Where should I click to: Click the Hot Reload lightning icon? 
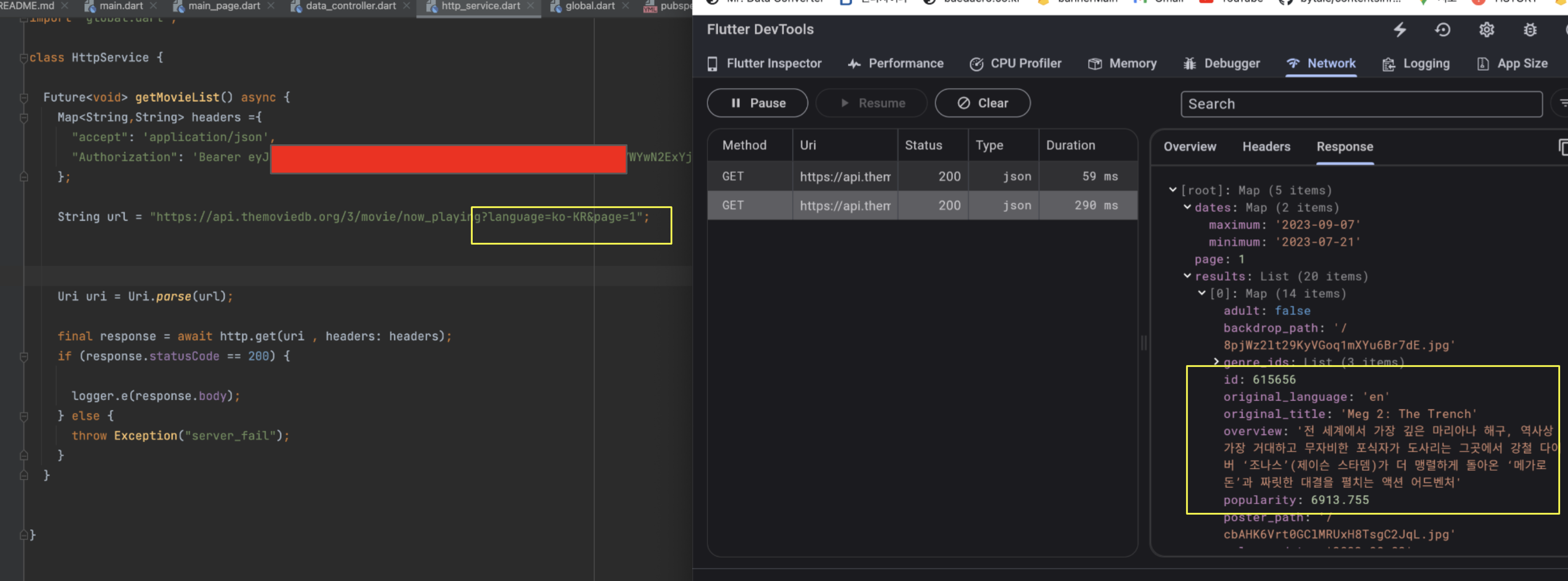(1400, 30)
